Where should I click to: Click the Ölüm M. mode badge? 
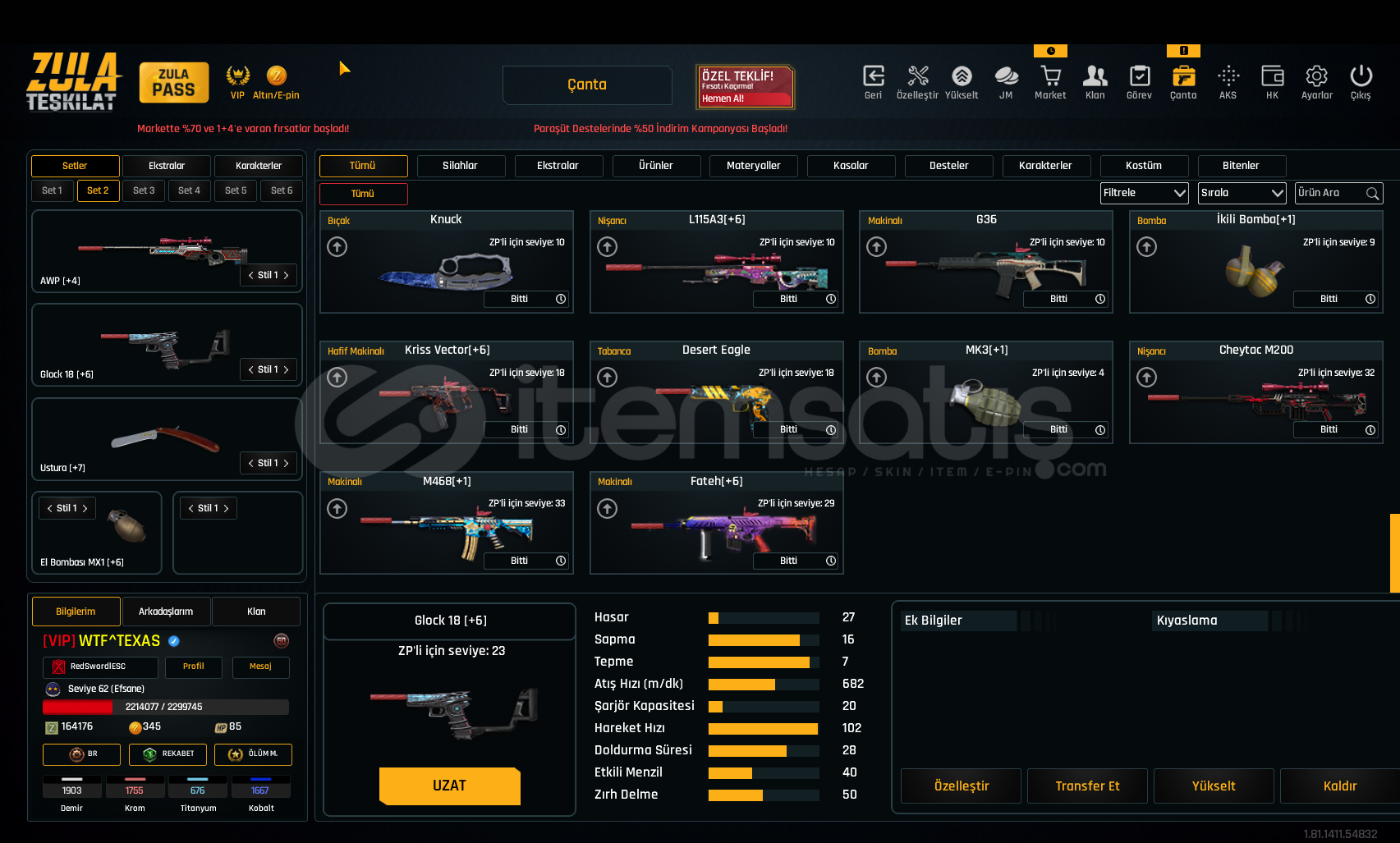pyautogui.click(x=253, y=754)
